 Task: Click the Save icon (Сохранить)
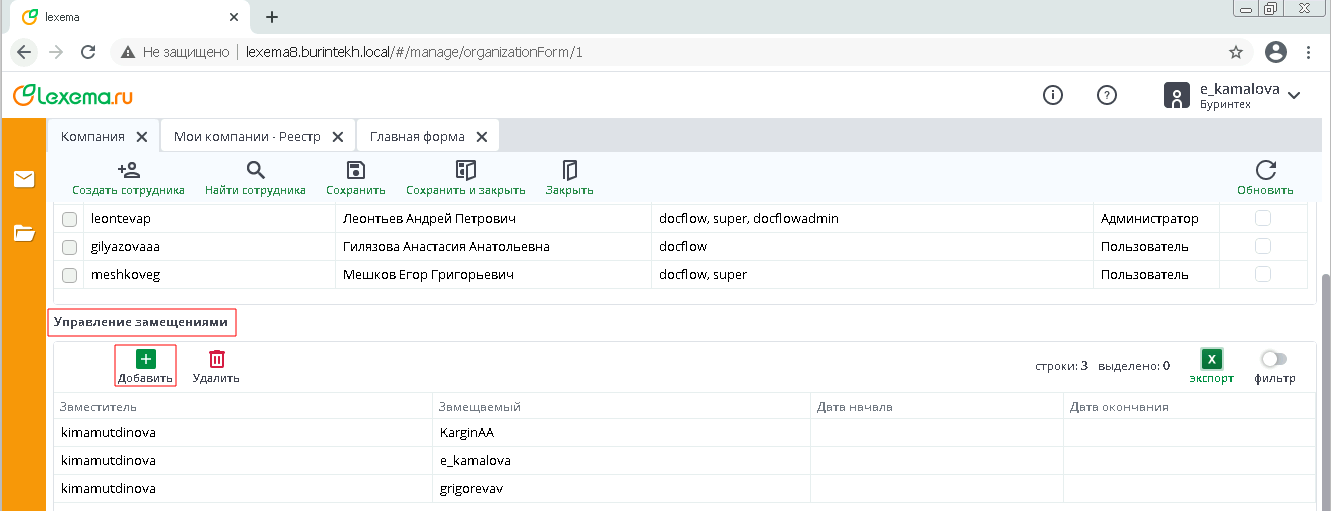point(355,171)
